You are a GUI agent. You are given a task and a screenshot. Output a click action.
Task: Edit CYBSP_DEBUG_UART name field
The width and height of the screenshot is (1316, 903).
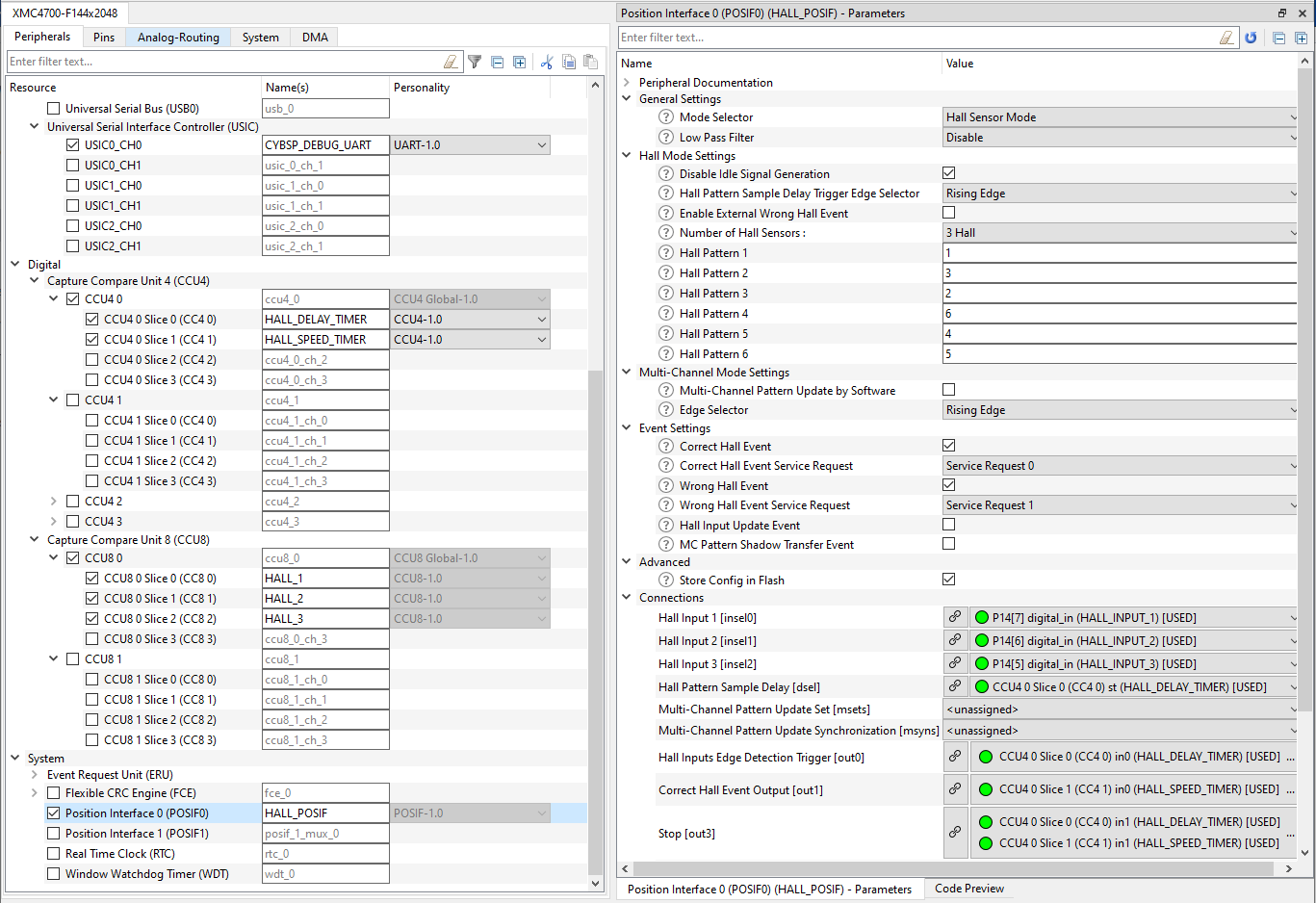coord(325,145)
